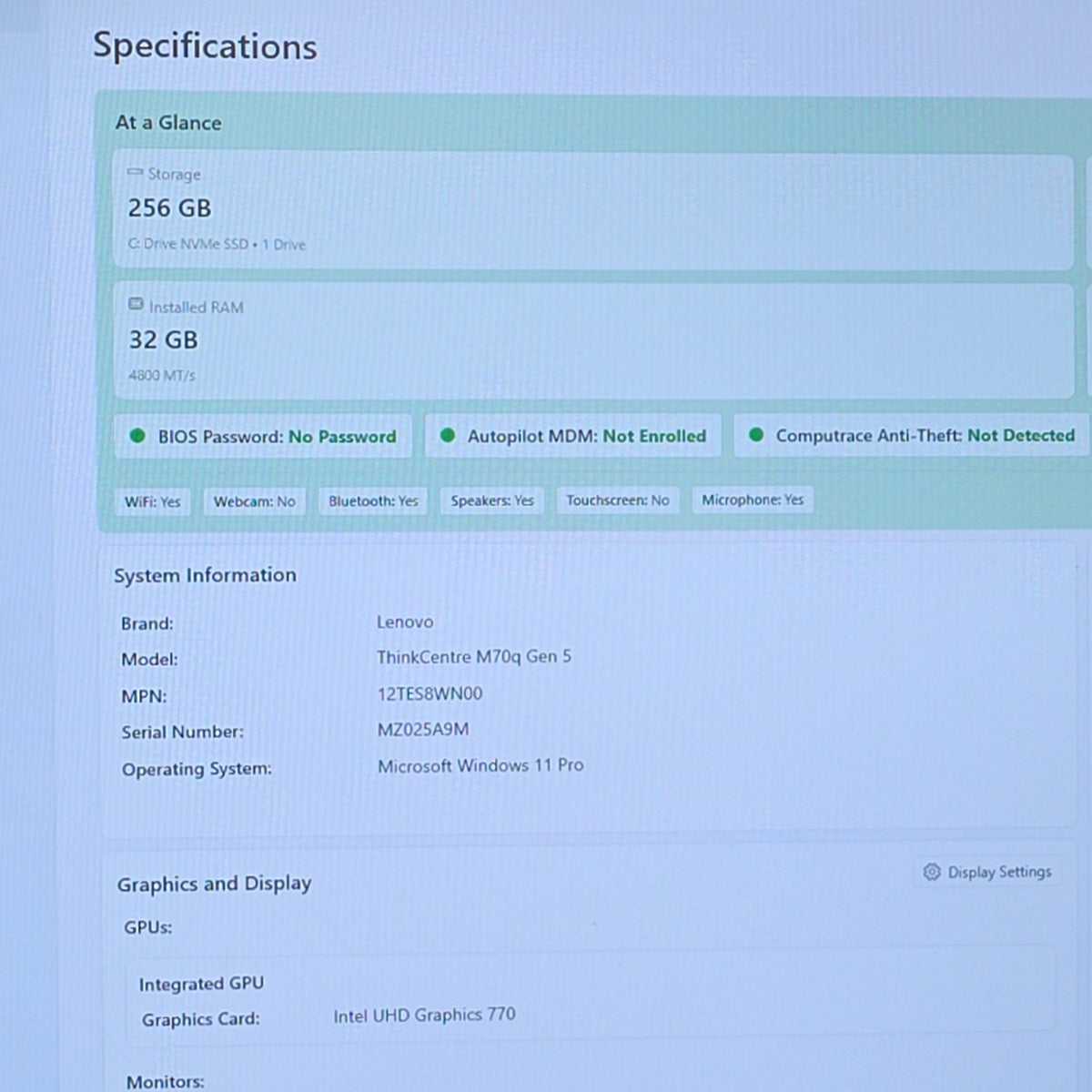The width and height of the screenshot is (1092, 1092).
Task: Click the Storage drive icon
Action: tap(135, 172)
